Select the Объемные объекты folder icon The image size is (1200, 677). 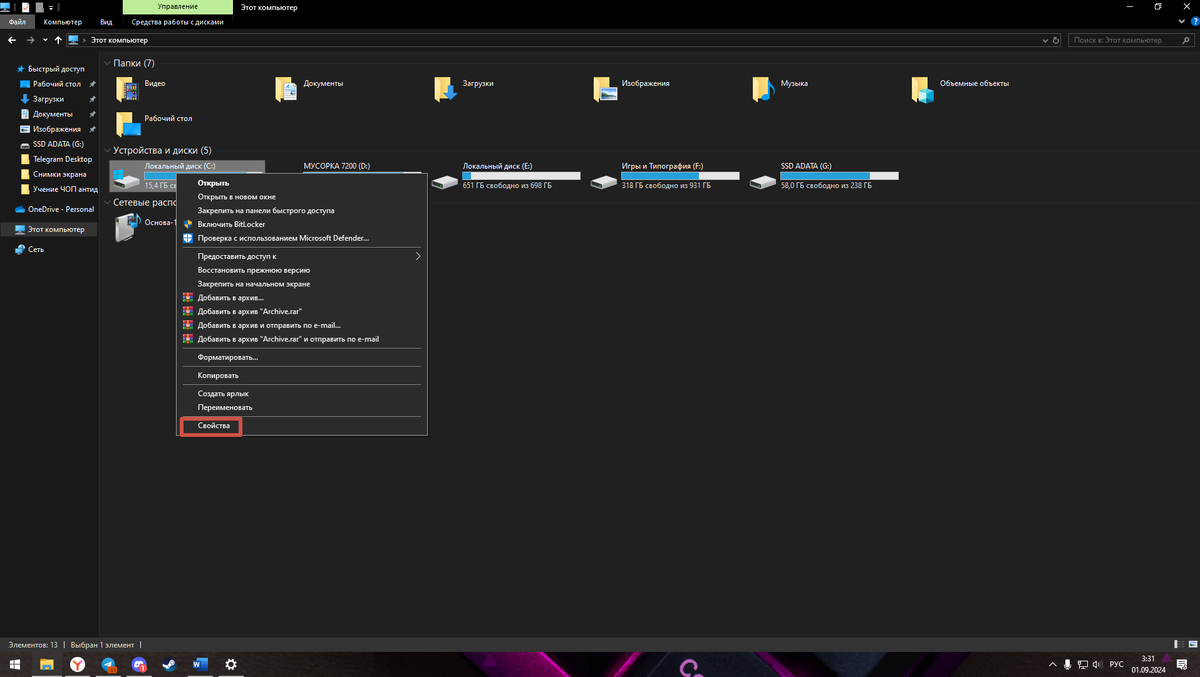tap(923, 90)
